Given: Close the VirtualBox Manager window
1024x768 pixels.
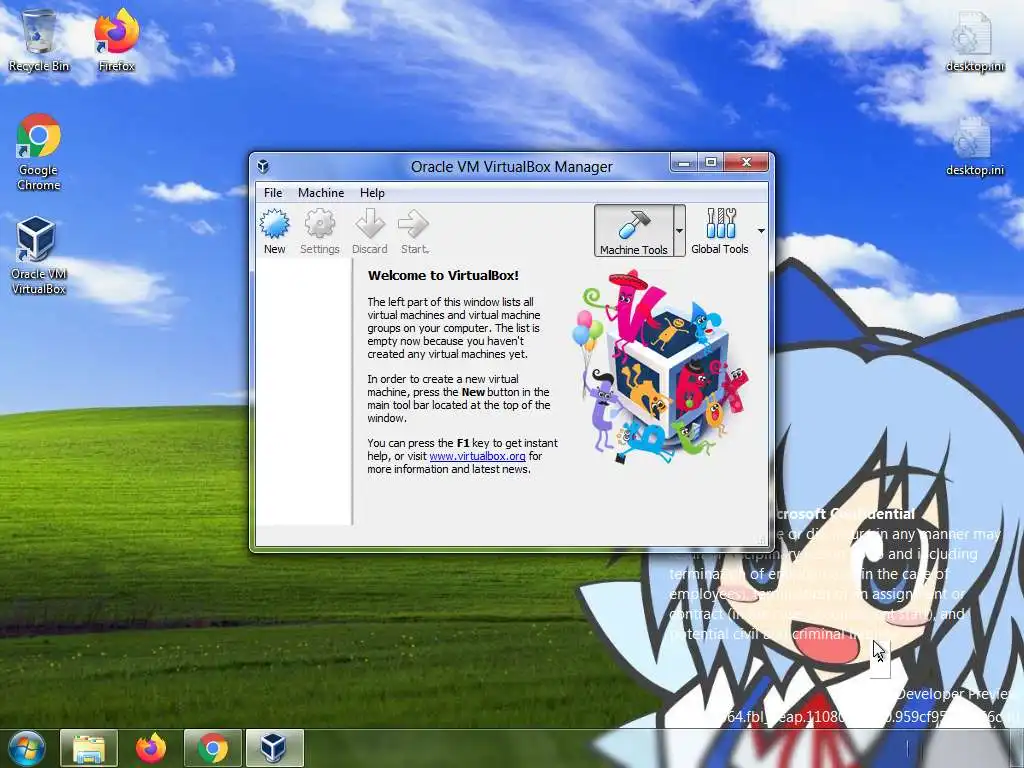Looking at the screenshot, I should 746,163.
